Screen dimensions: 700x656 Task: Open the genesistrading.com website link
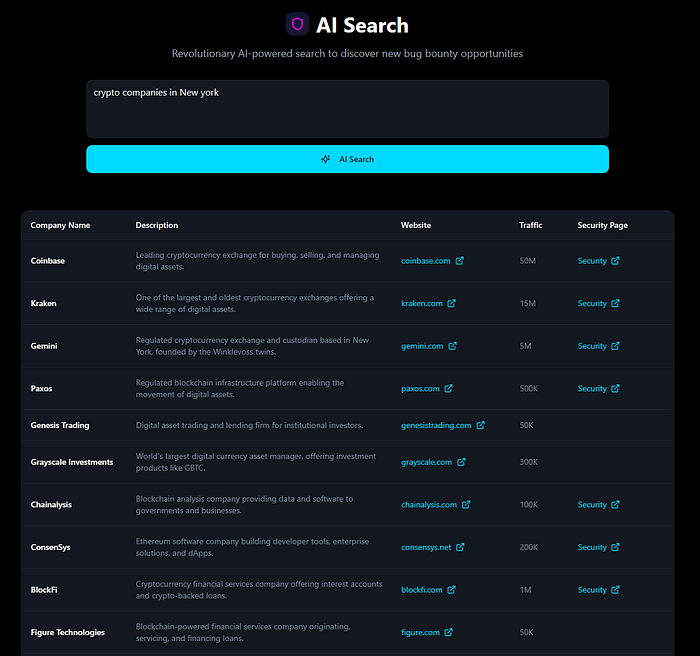click(436, 425)
